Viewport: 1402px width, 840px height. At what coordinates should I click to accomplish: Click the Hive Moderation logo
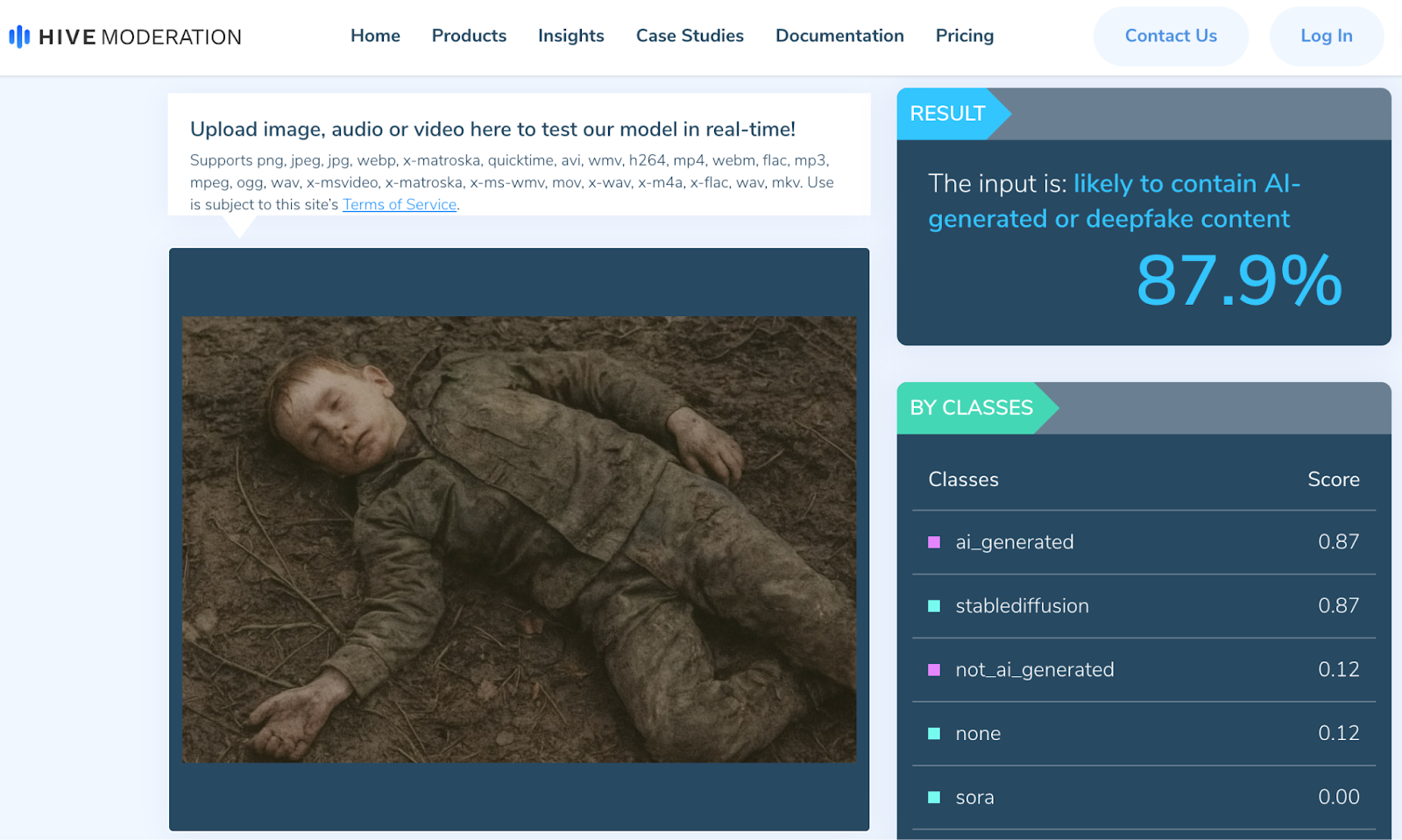tap(125, 37)
